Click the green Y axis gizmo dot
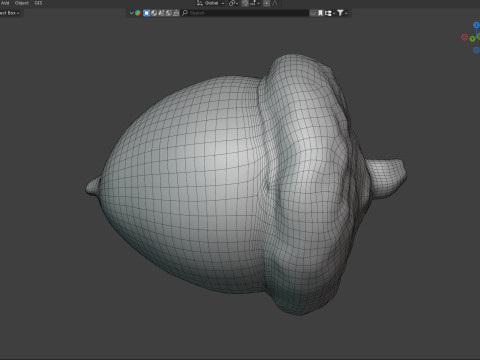 point(472,39)
